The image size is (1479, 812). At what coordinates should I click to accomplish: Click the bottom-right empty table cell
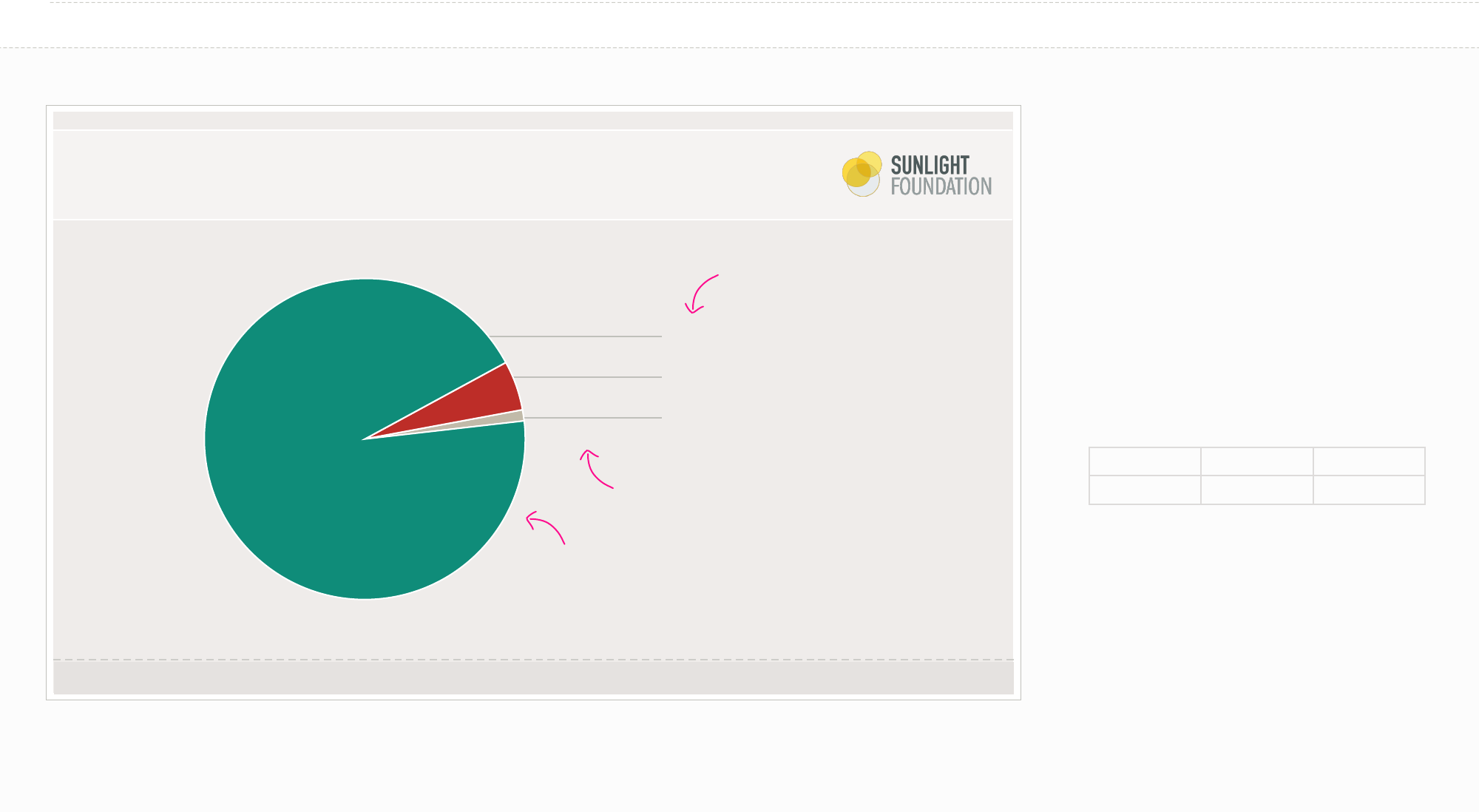pyautogui.click(x=1370, y=490)
